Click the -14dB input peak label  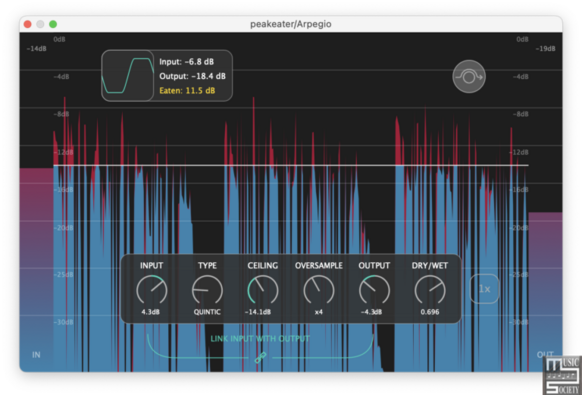pos(36,49)
